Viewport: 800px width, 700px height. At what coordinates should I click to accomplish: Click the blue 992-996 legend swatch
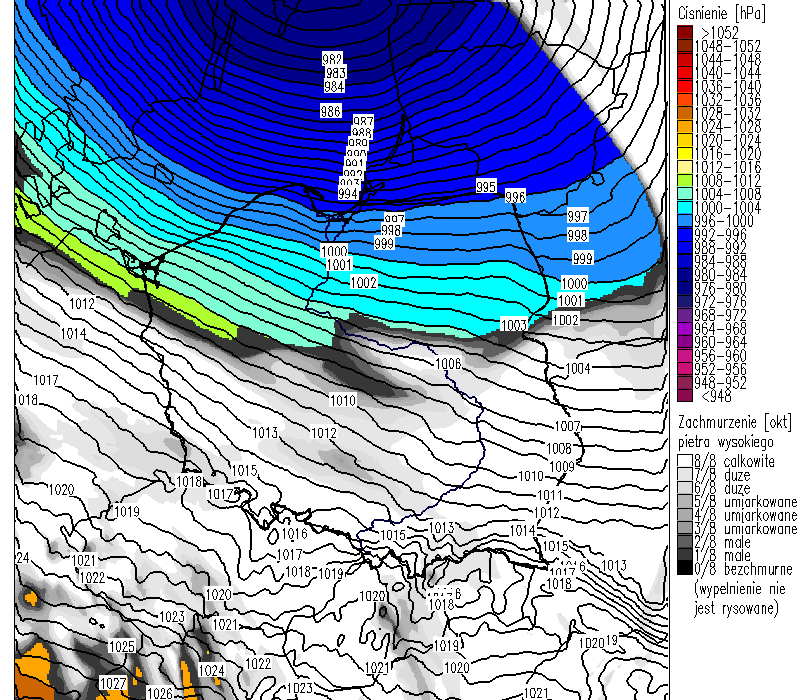point(685,234)
